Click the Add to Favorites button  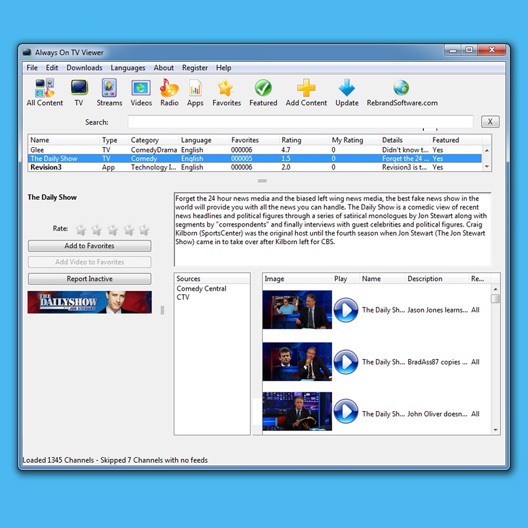pyautogui.click(x=90, y=246)
